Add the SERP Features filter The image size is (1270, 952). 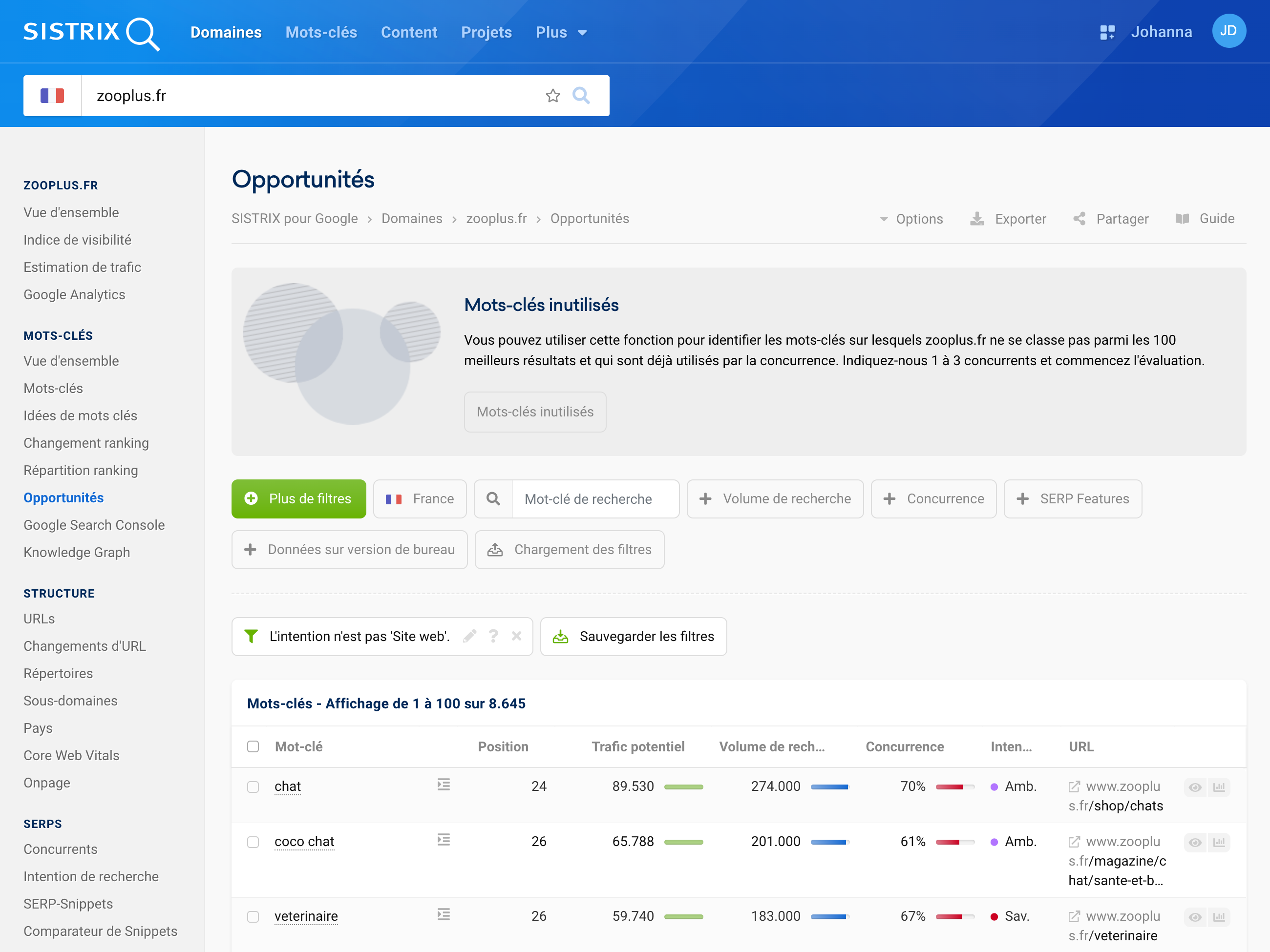click(x=1073, y=498)
